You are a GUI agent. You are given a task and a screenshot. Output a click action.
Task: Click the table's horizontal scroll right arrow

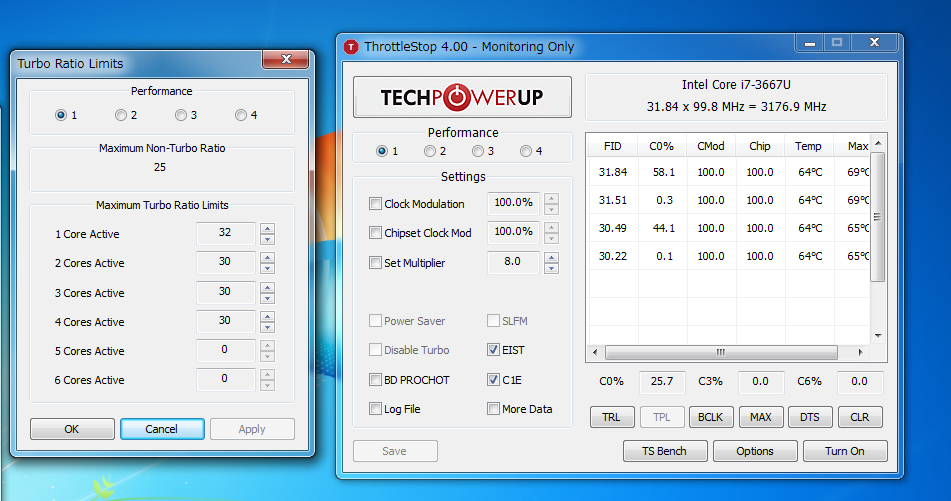[x=861, y=352]
